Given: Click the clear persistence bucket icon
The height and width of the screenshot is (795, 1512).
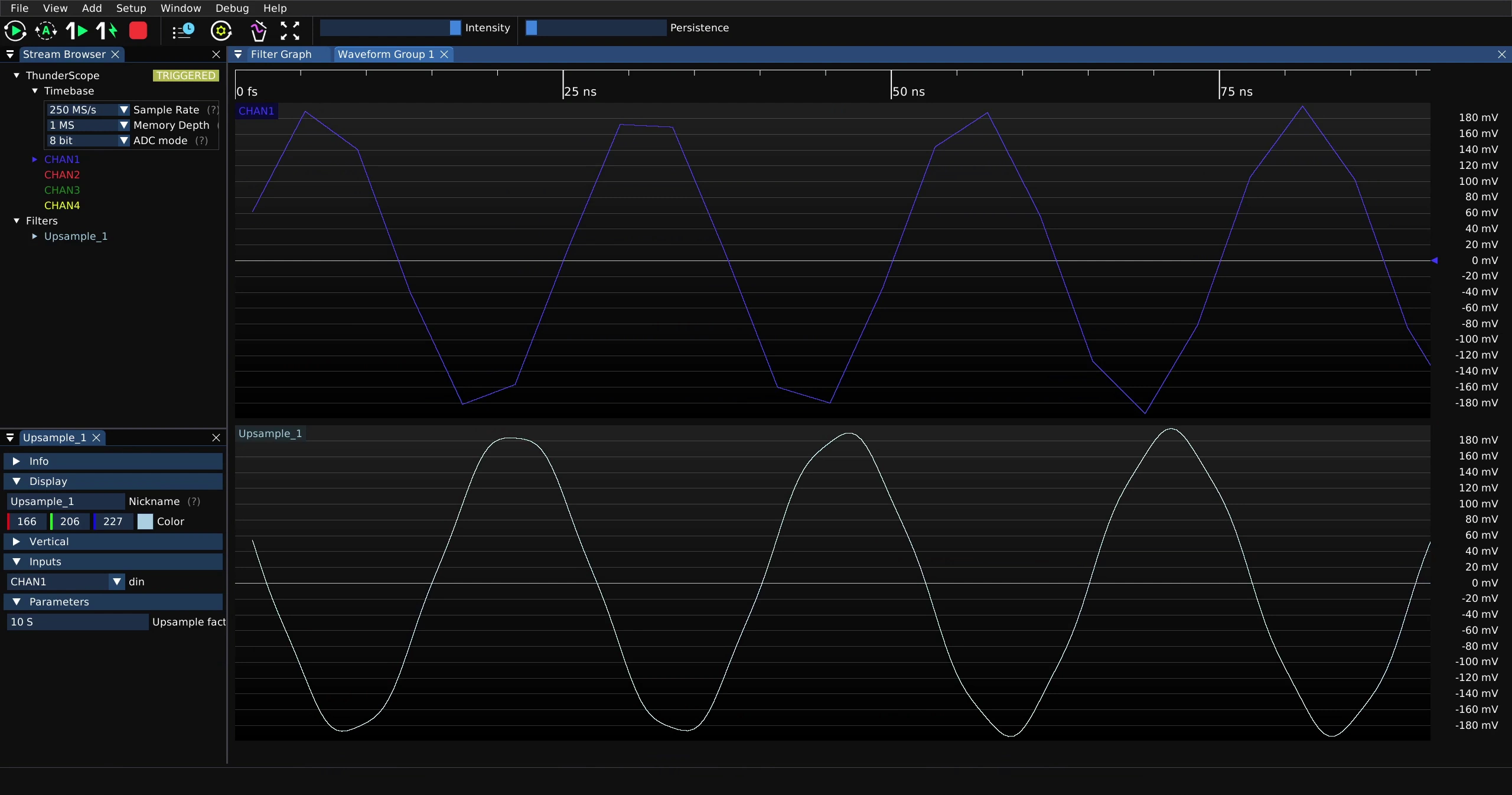Looking at the screenshot, I should [x=259, y=31].
